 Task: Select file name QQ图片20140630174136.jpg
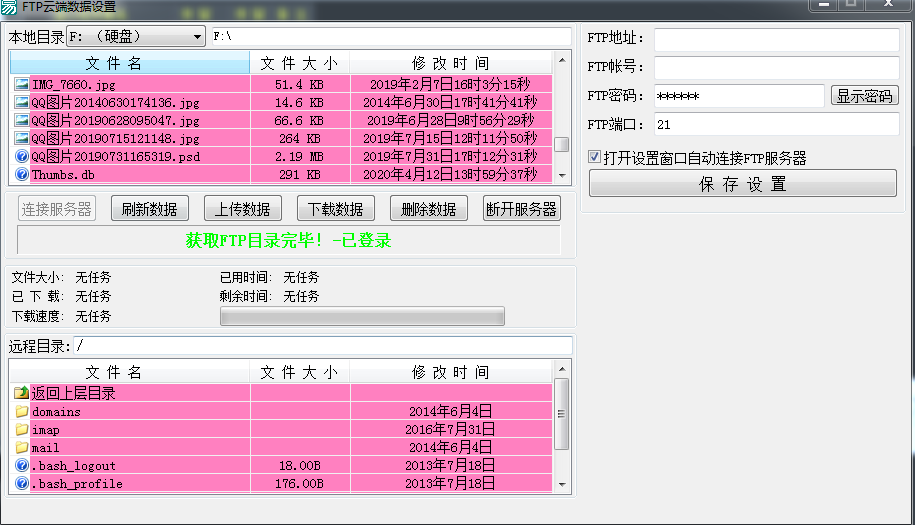(x=116, y=103)
